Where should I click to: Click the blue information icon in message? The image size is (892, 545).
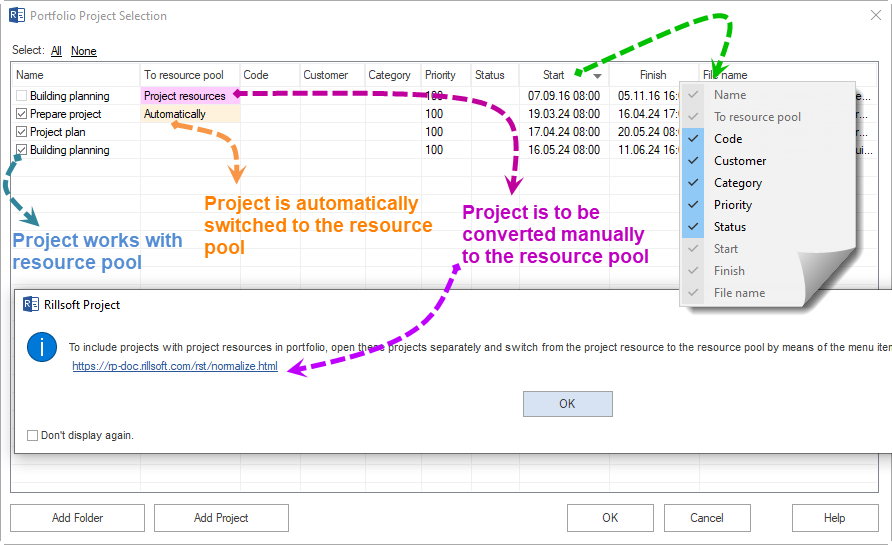[x=42, y=347]
